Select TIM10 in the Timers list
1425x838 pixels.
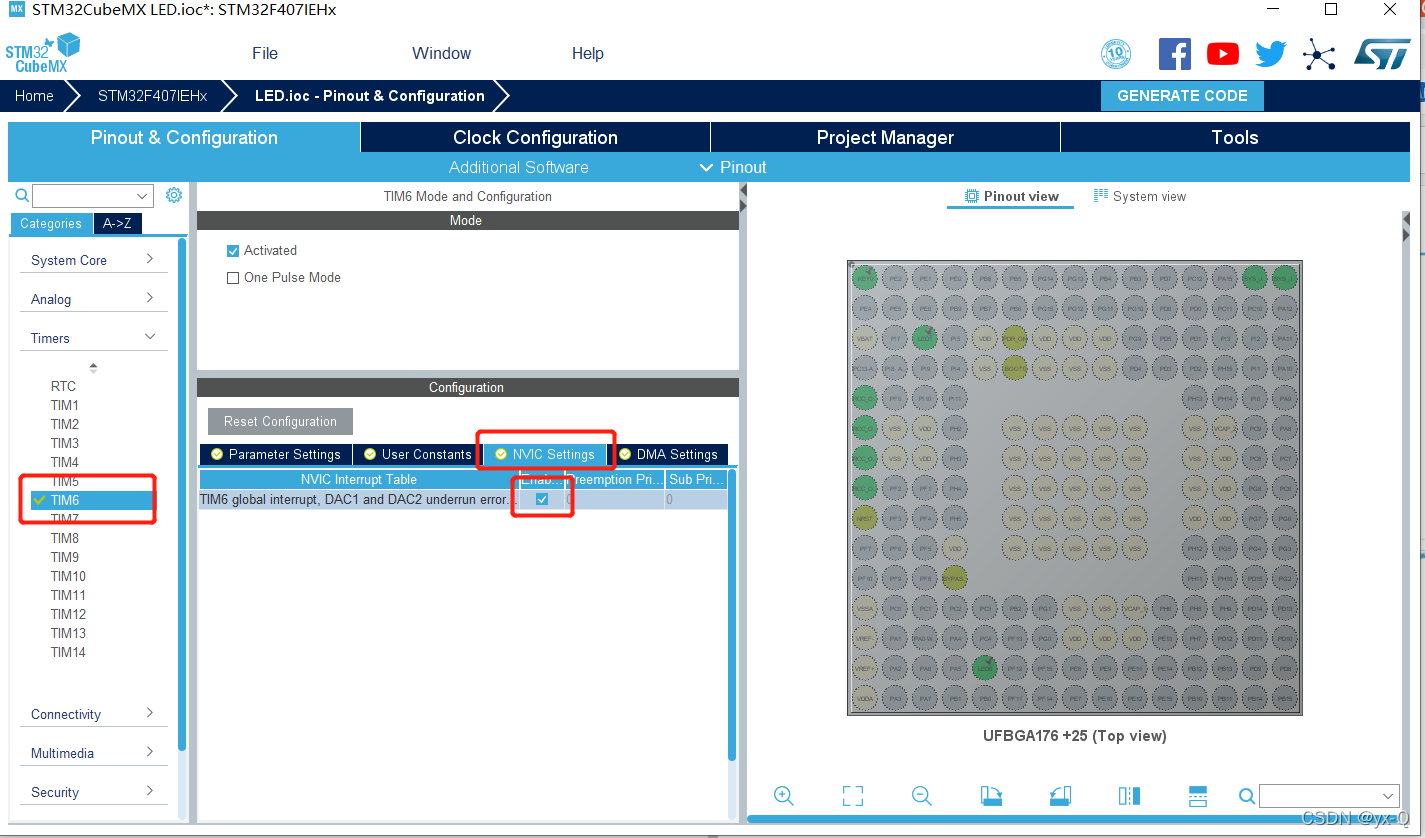(x=68, y=576)
